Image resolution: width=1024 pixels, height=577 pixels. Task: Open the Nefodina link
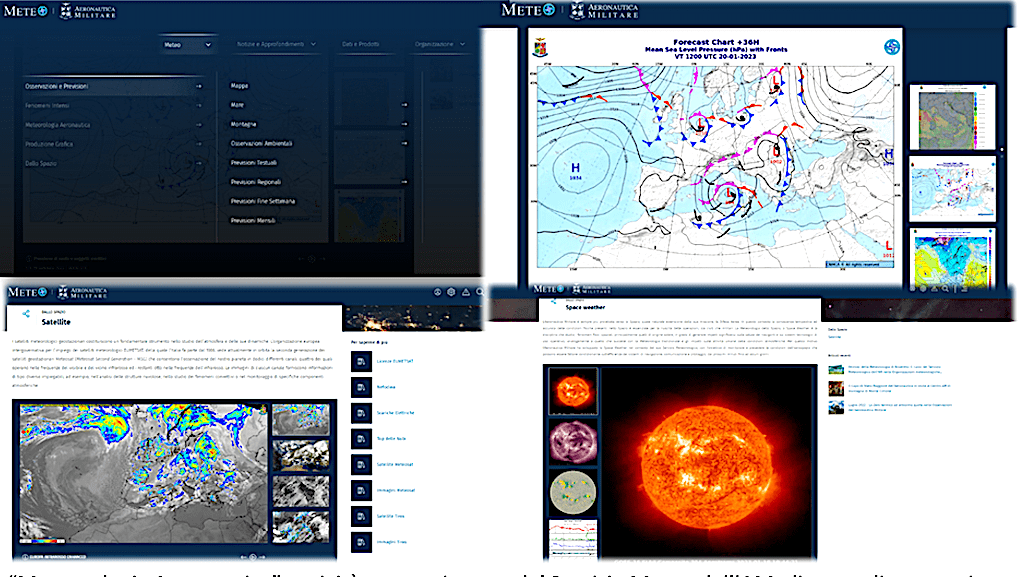click(386, 387)
